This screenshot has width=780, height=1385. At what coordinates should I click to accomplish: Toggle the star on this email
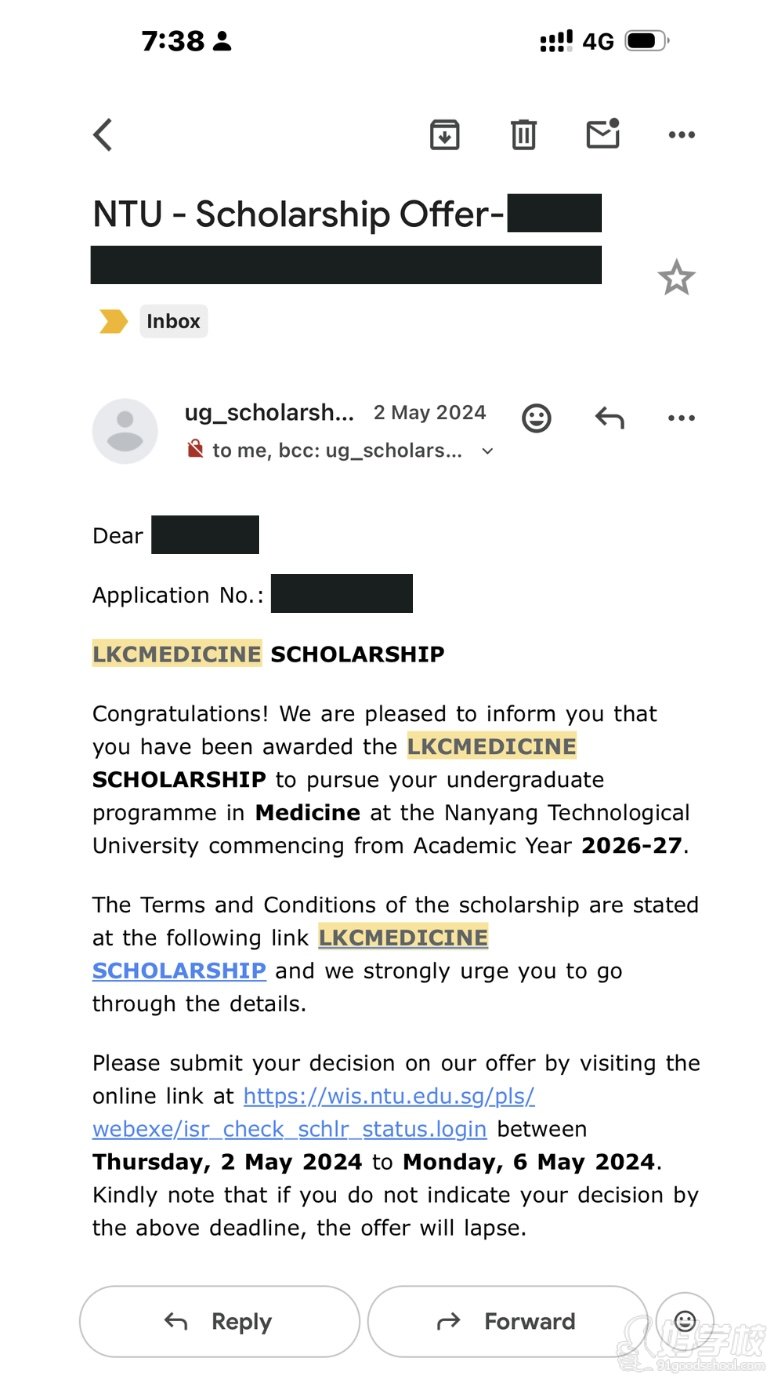click(676, 278)
